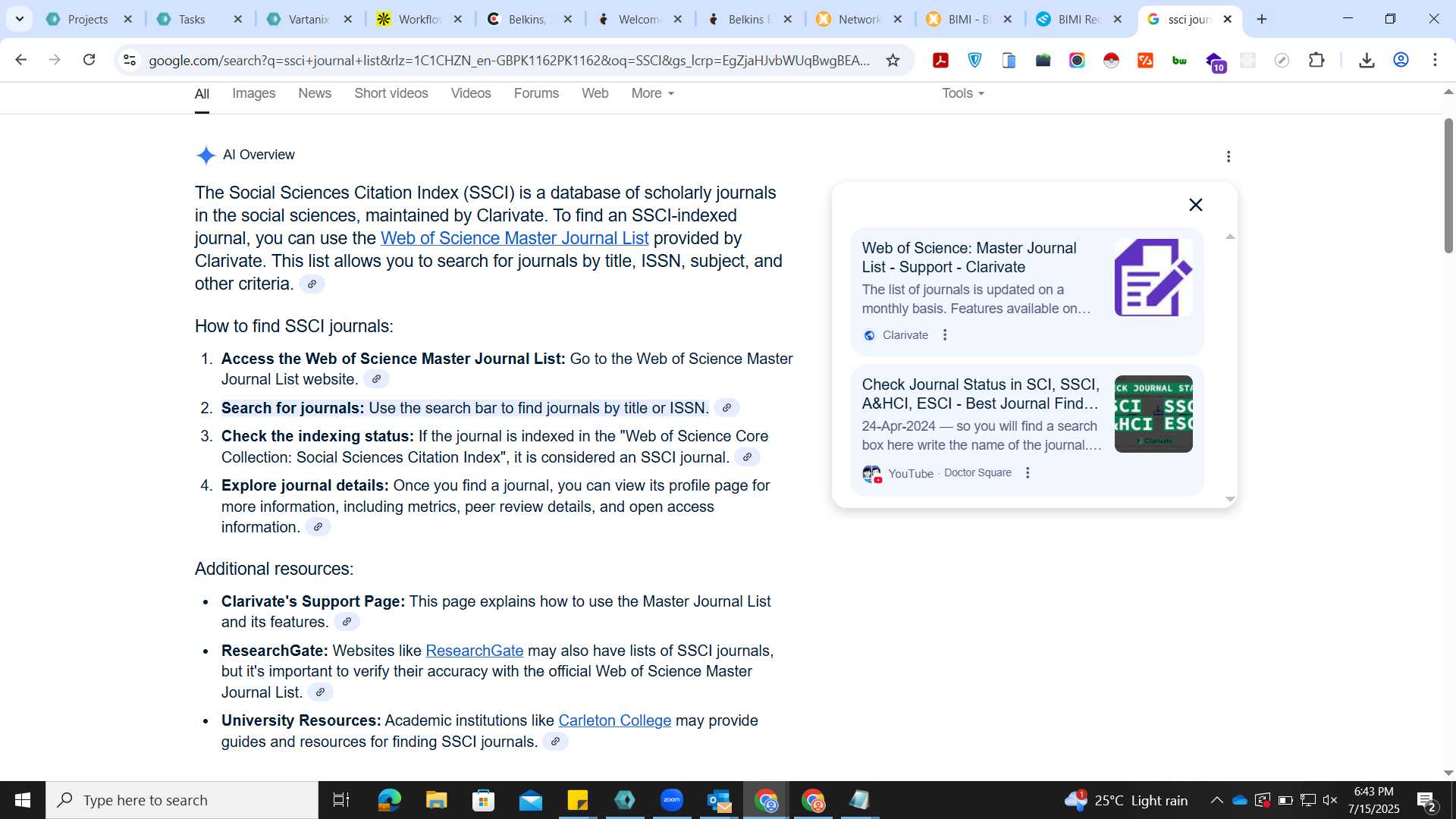The image size is (1456, 819).
Task: Open source link icon after 'access information.'
Action: (318, 527)
